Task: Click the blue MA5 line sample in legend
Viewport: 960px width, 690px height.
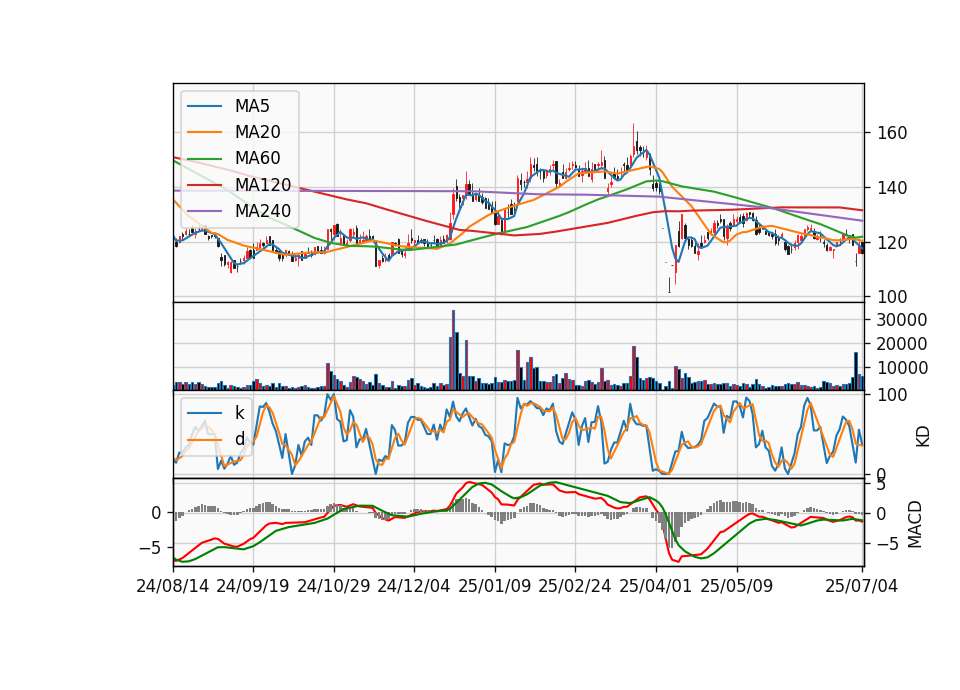Action: click(204, 106)
